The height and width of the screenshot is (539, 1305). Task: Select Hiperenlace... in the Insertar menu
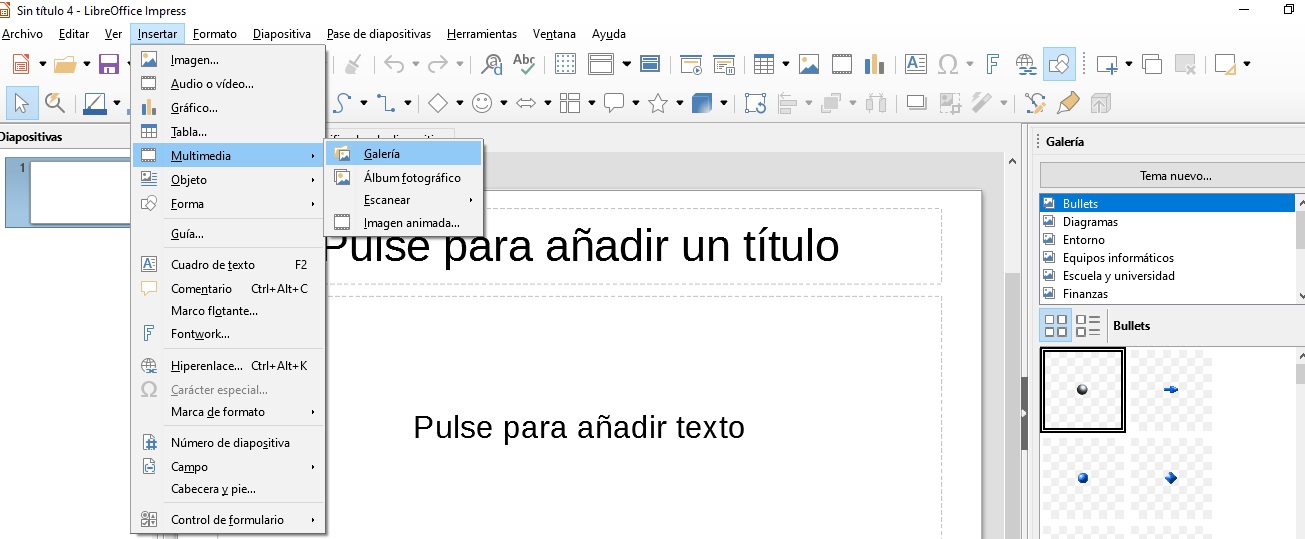pos(228,366)
